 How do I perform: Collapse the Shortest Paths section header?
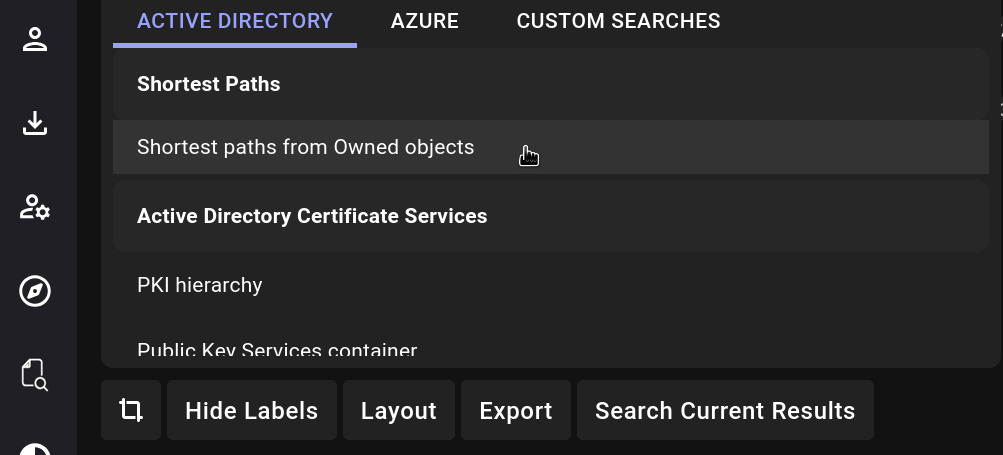pos(551,84)
